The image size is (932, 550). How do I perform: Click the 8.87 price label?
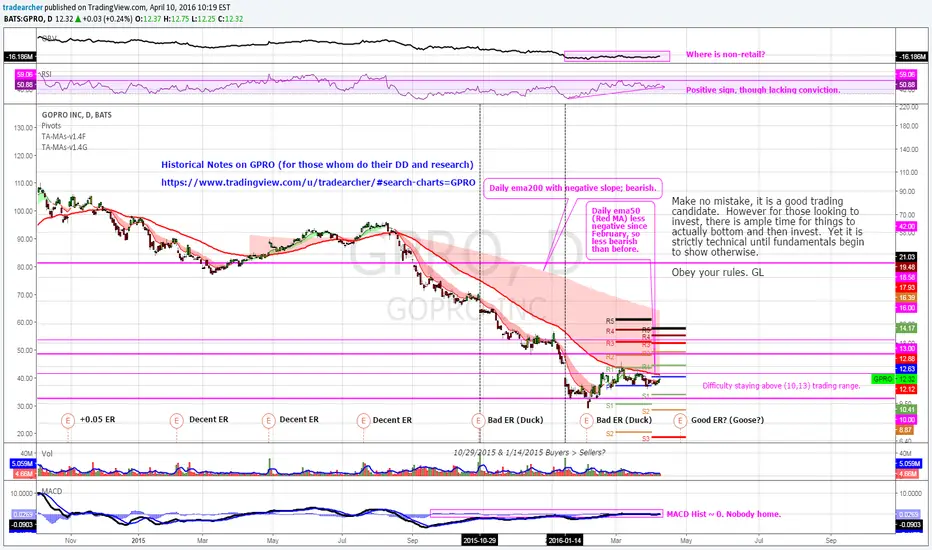pyautogui.click(x=905, y=429)
